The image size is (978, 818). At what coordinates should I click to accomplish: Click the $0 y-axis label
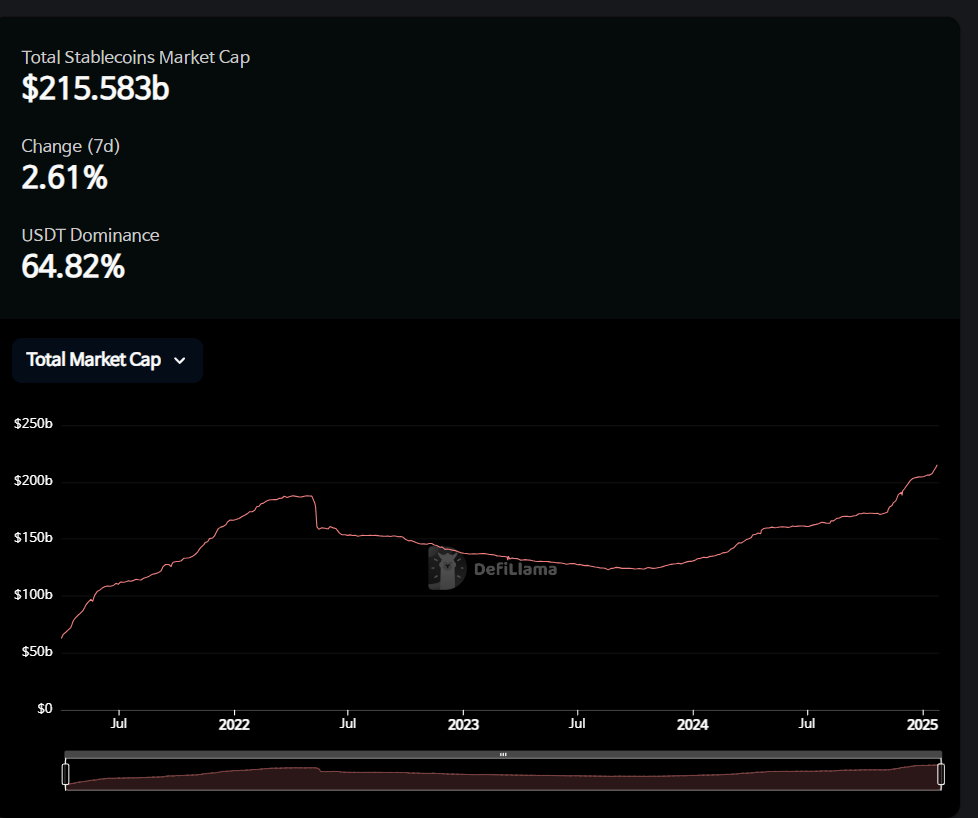[45, 709]
